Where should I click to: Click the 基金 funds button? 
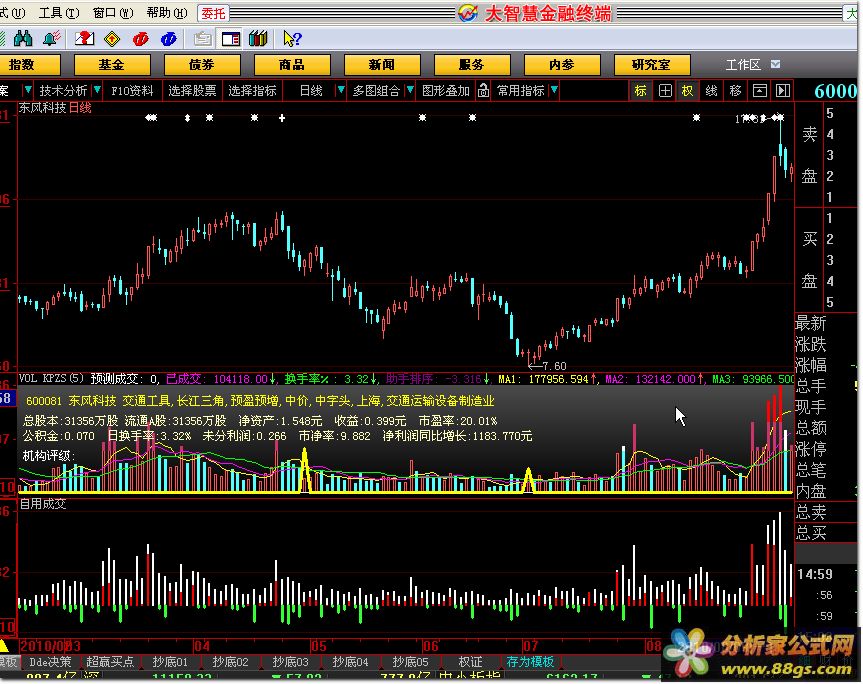[x=112, y=65]
